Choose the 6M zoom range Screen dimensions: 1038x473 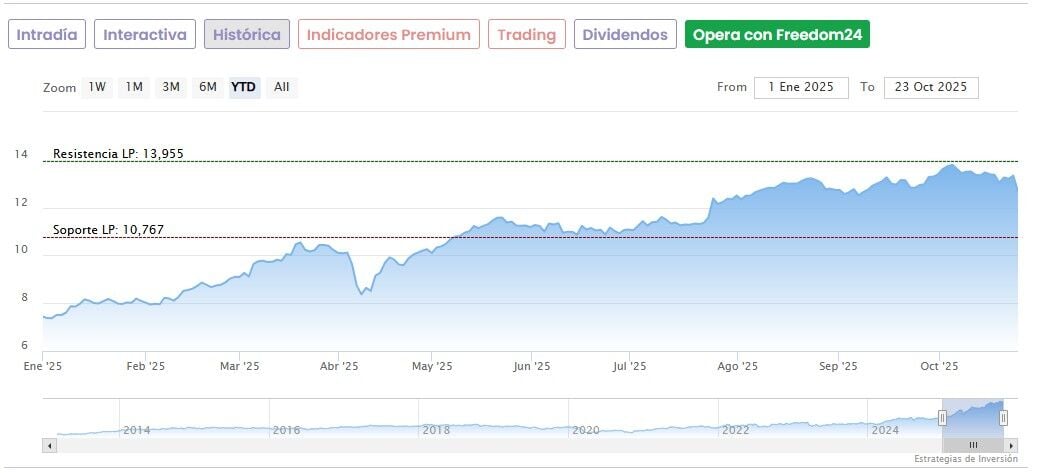click(208, 87)
